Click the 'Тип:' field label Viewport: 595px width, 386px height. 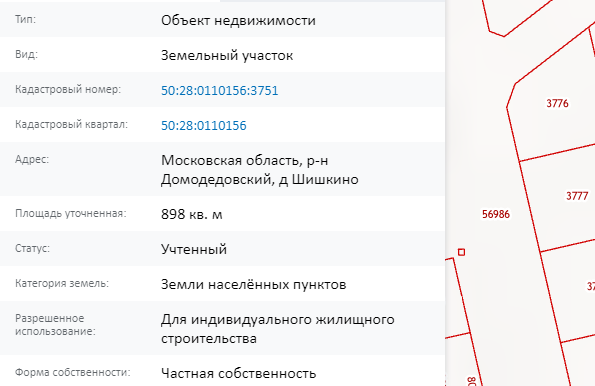pos(25,19)
